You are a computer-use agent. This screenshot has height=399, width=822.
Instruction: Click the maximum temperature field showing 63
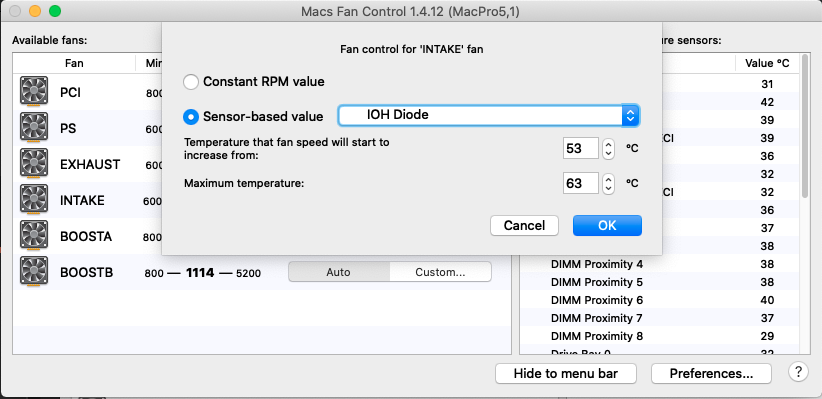(580, 184)
